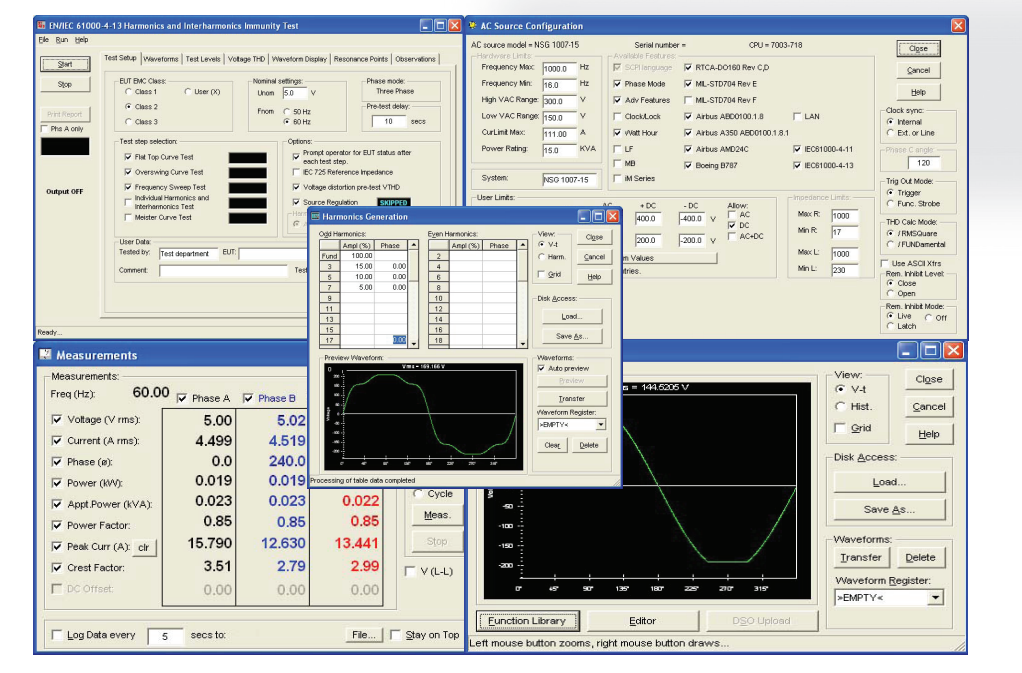The width and height of the screenshot is (1022, 673).
Task: Toggle Crest Factor measurement checkbox
Action: (x=57, y=567)
